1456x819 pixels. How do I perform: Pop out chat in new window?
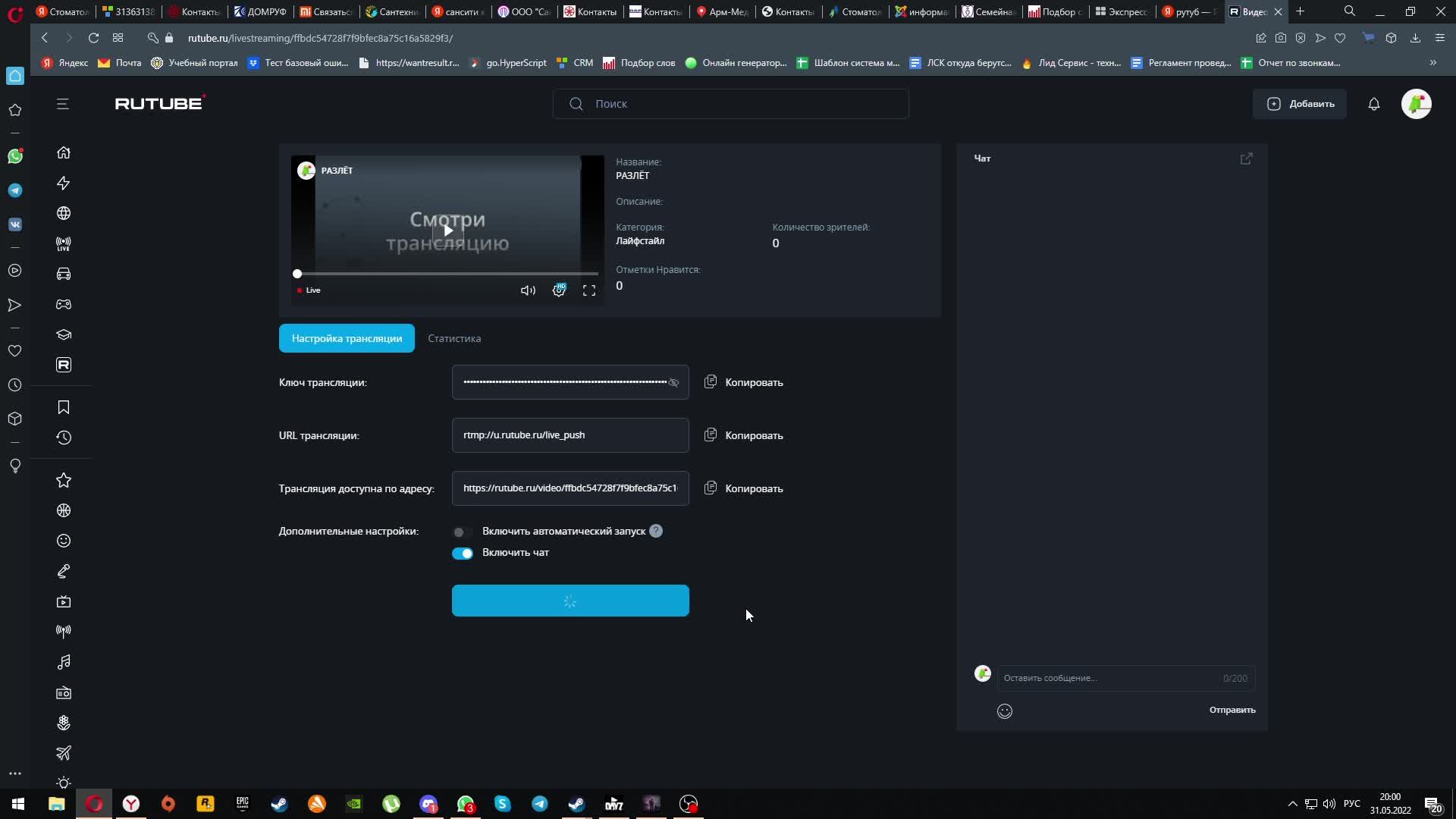point(1246,158)
